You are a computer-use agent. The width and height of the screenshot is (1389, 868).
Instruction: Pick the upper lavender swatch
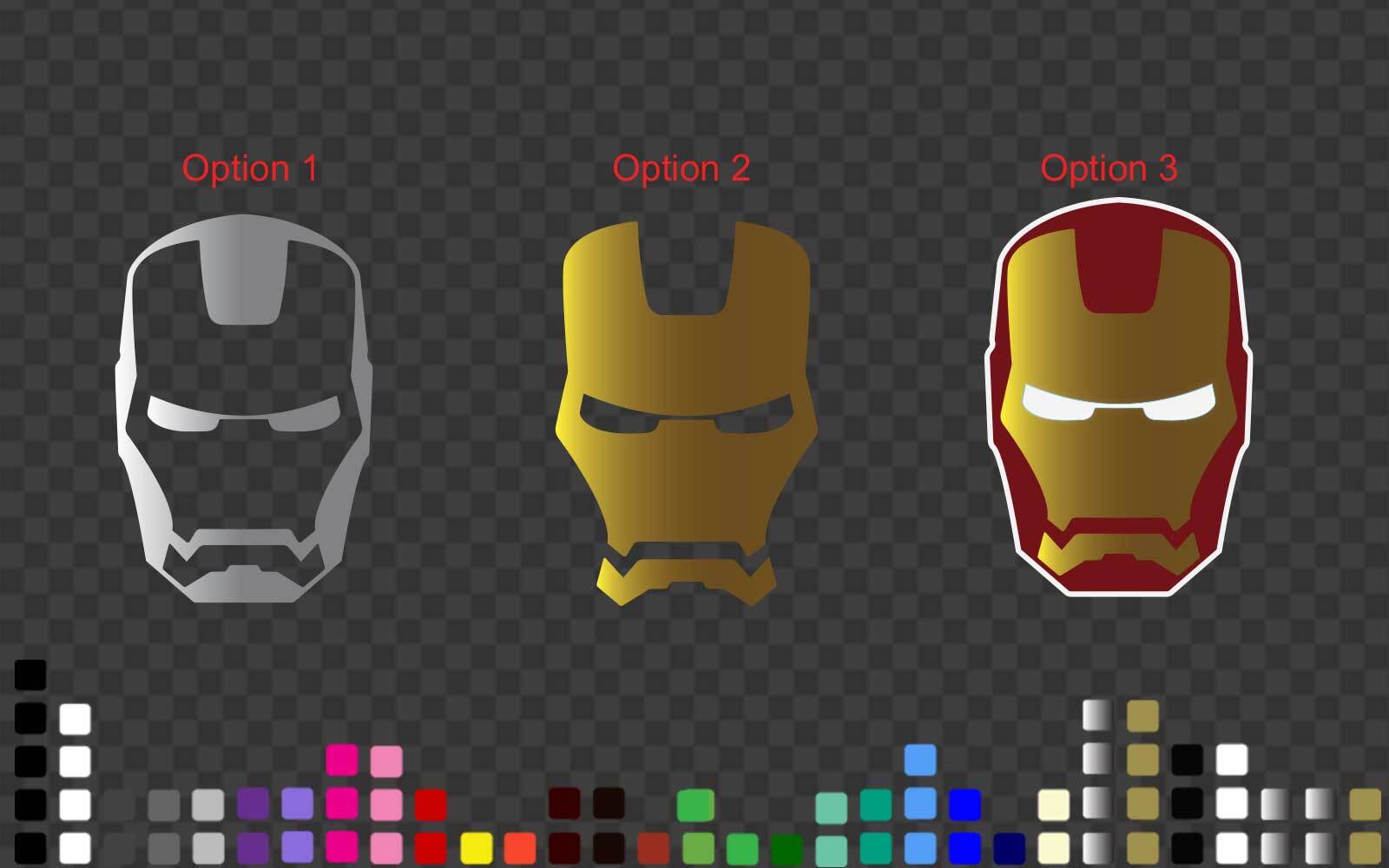(x=297, y=805)
